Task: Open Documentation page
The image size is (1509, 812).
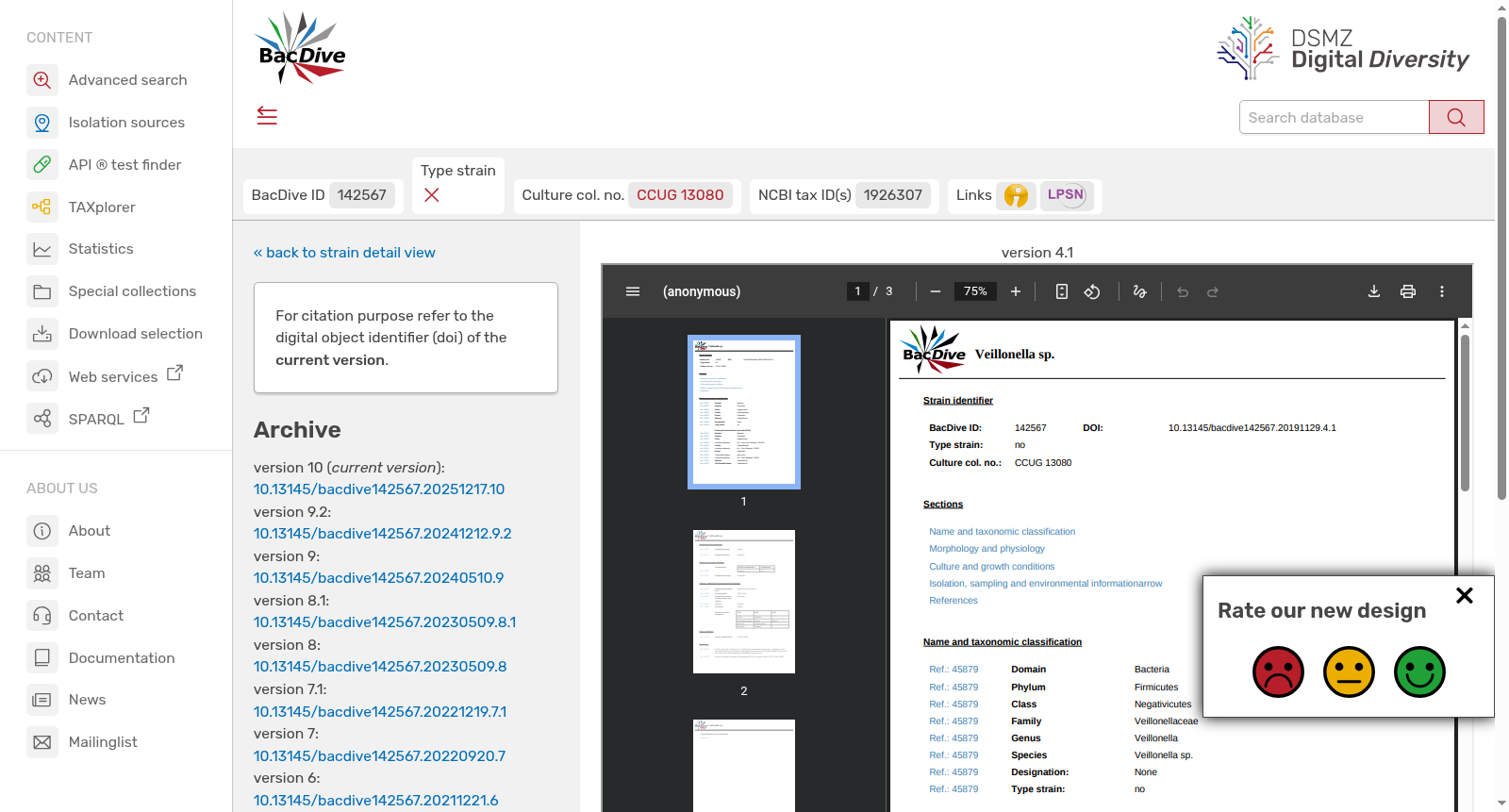Action: [101, 658]
